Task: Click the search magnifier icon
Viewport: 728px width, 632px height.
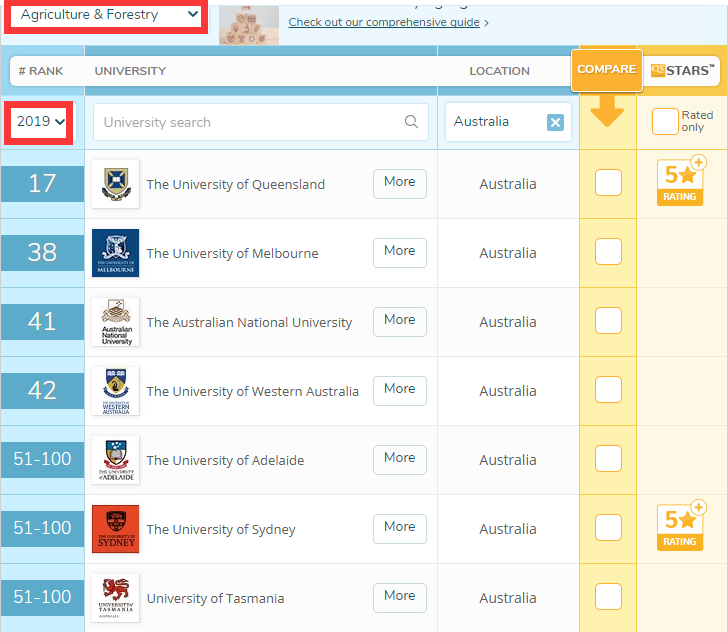Action: pos(411,122)
